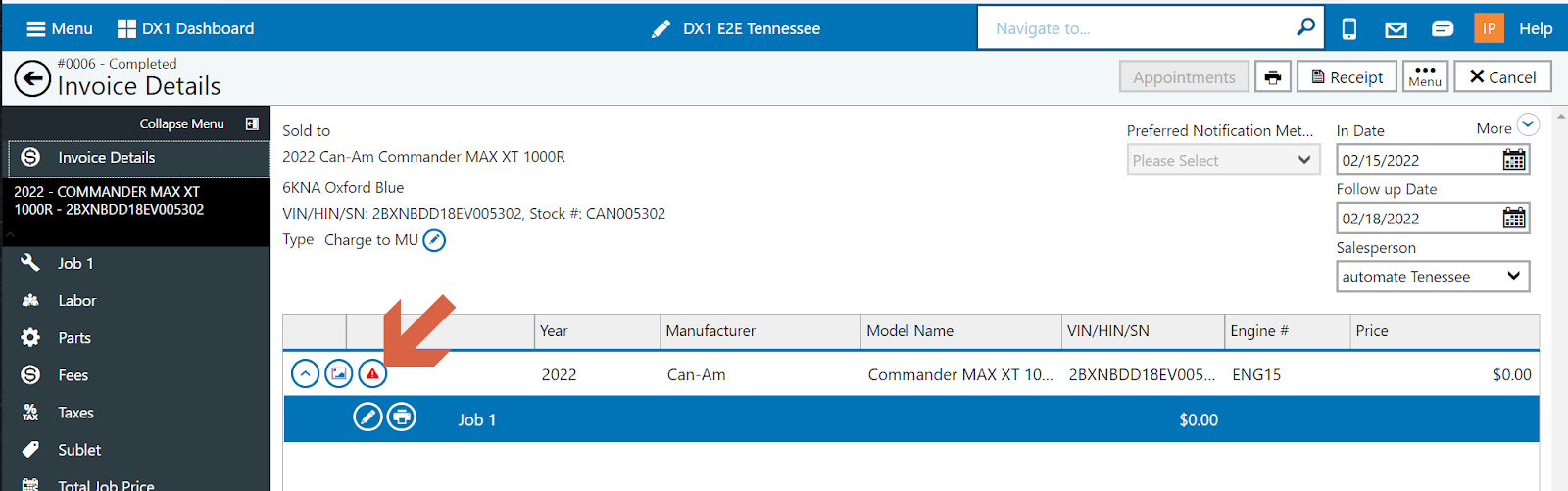This screenshot has width=1568, height=491.
Task: Click the 2022 year cell
Action: pyautogui.click(x=559, y=374)
